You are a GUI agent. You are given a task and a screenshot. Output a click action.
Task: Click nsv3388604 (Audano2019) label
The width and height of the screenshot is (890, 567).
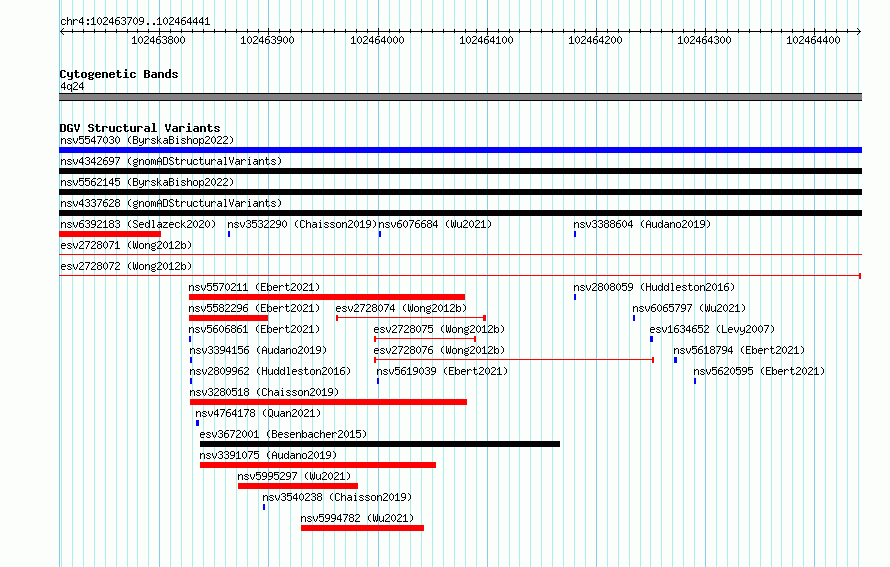(x=642, y=224)
